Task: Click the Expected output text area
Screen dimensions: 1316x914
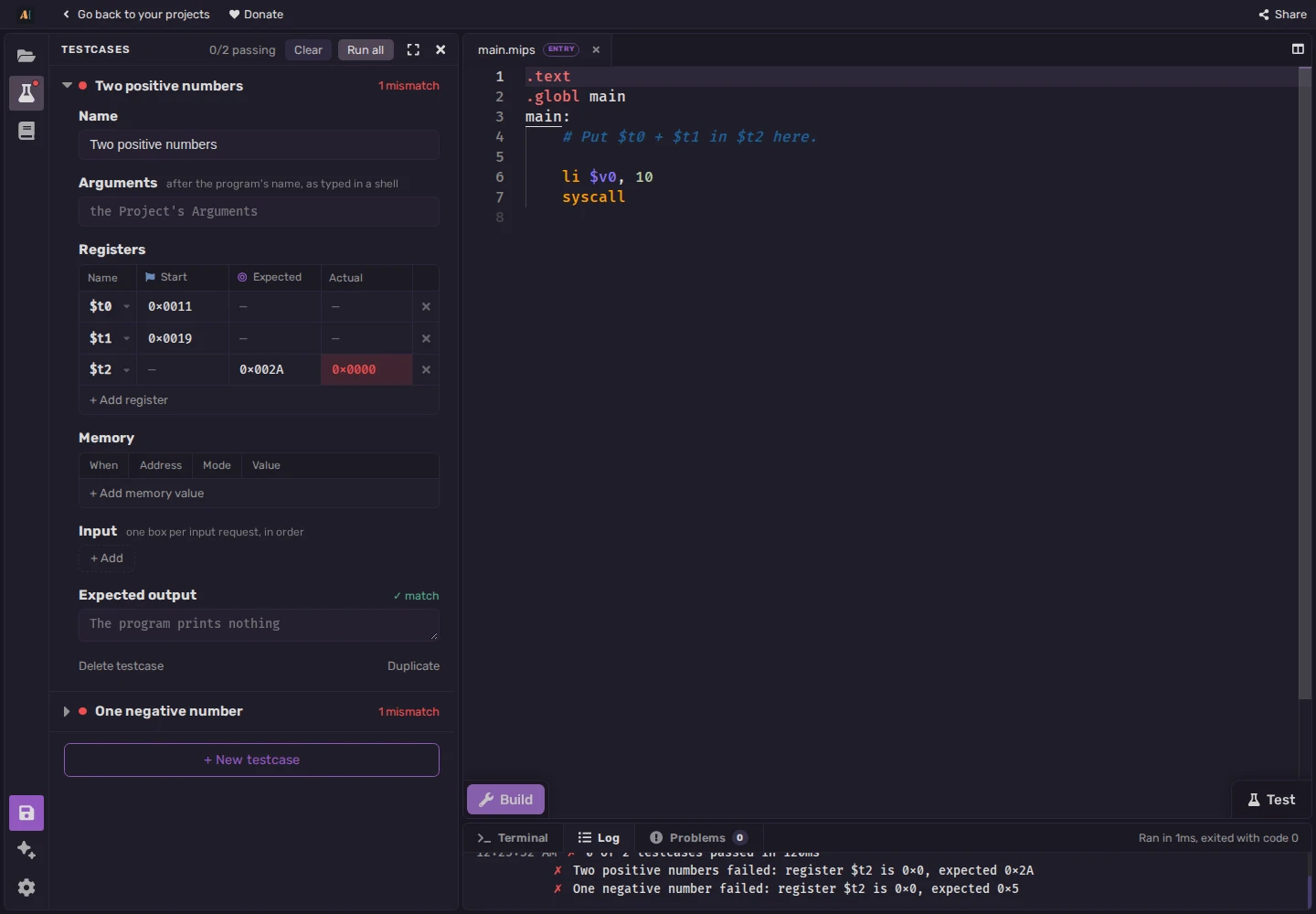Action: click(259, 625)
